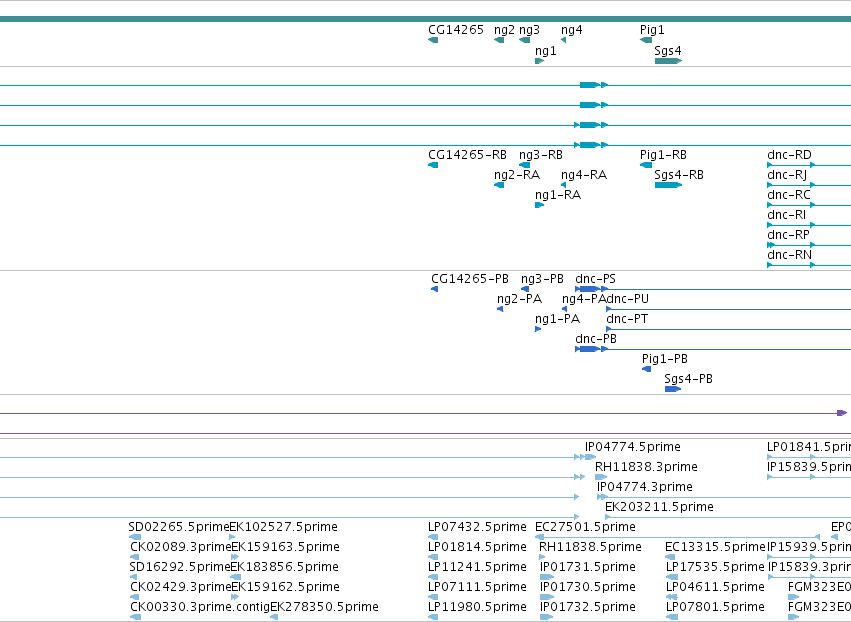
Task: Select EST RH11838.5prime
Action: [590, 548]
